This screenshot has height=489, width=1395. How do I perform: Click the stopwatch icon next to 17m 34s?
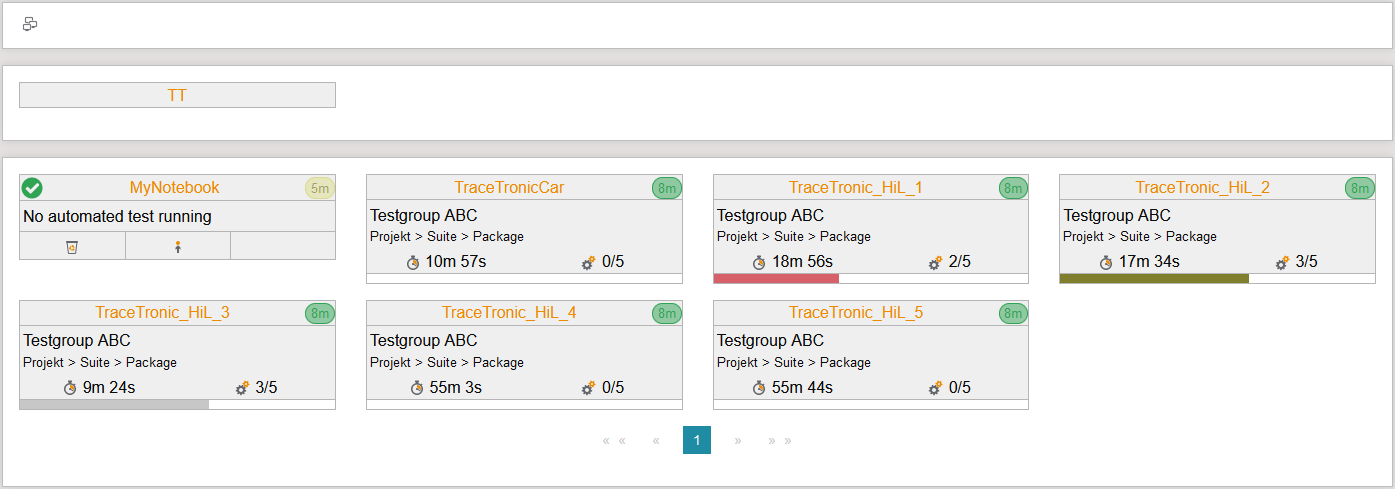(x=1106, y=263)
